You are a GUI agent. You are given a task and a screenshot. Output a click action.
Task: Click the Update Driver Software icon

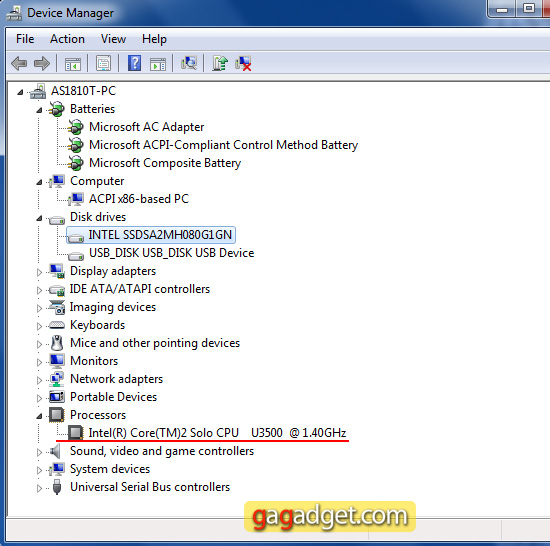click(x=220, y=63)
